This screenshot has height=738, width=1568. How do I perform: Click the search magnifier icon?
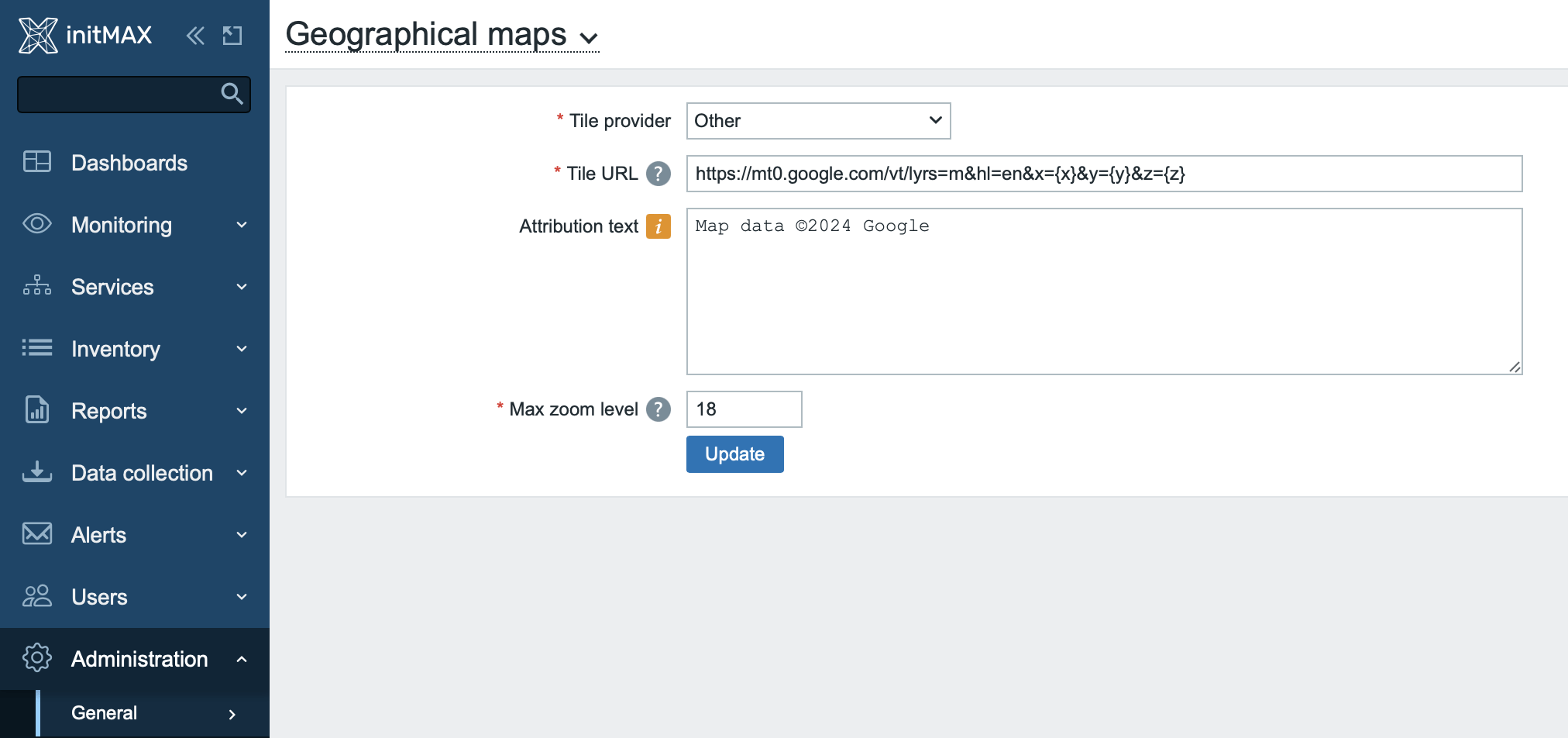tap(232, 94)
